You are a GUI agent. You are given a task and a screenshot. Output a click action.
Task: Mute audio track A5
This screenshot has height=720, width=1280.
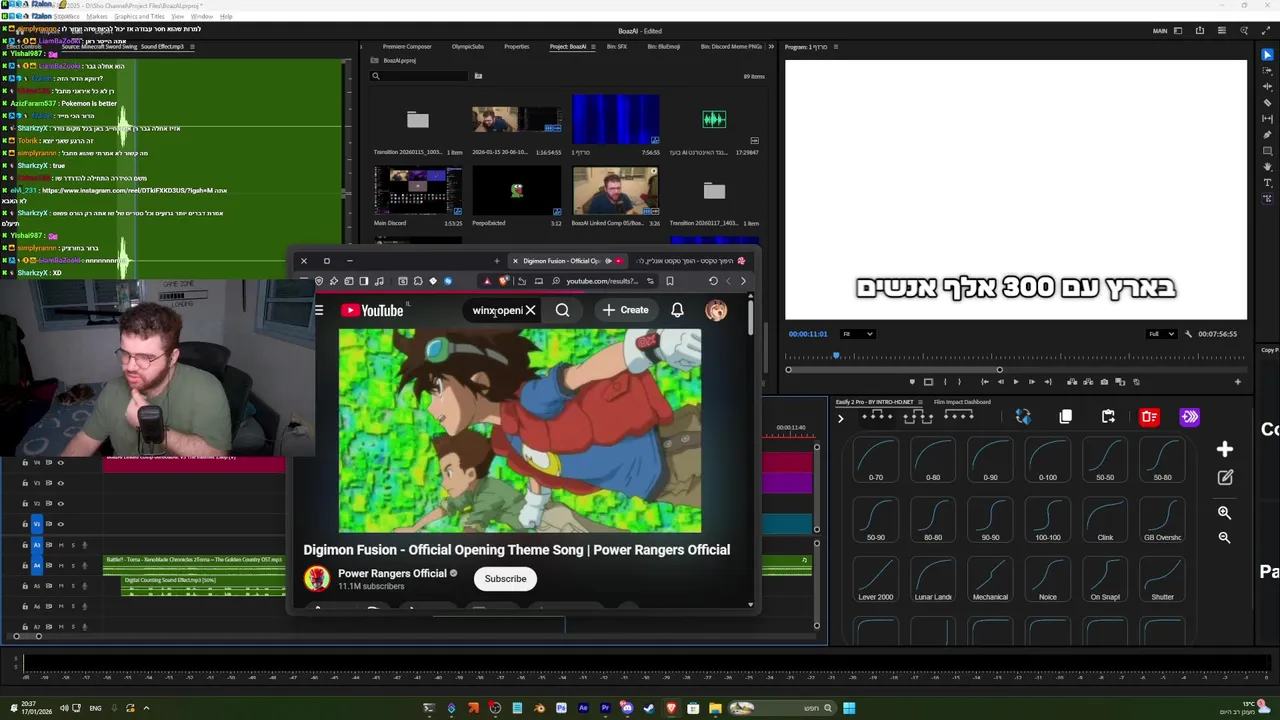tap(61, 586)
